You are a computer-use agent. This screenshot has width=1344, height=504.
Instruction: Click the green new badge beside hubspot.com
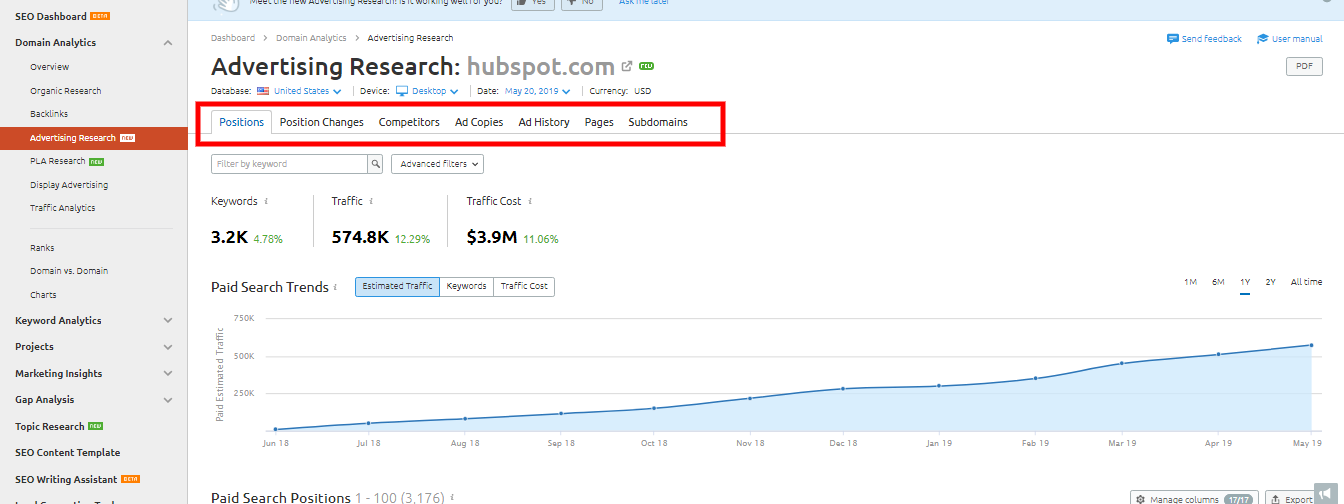click(646, 66)
